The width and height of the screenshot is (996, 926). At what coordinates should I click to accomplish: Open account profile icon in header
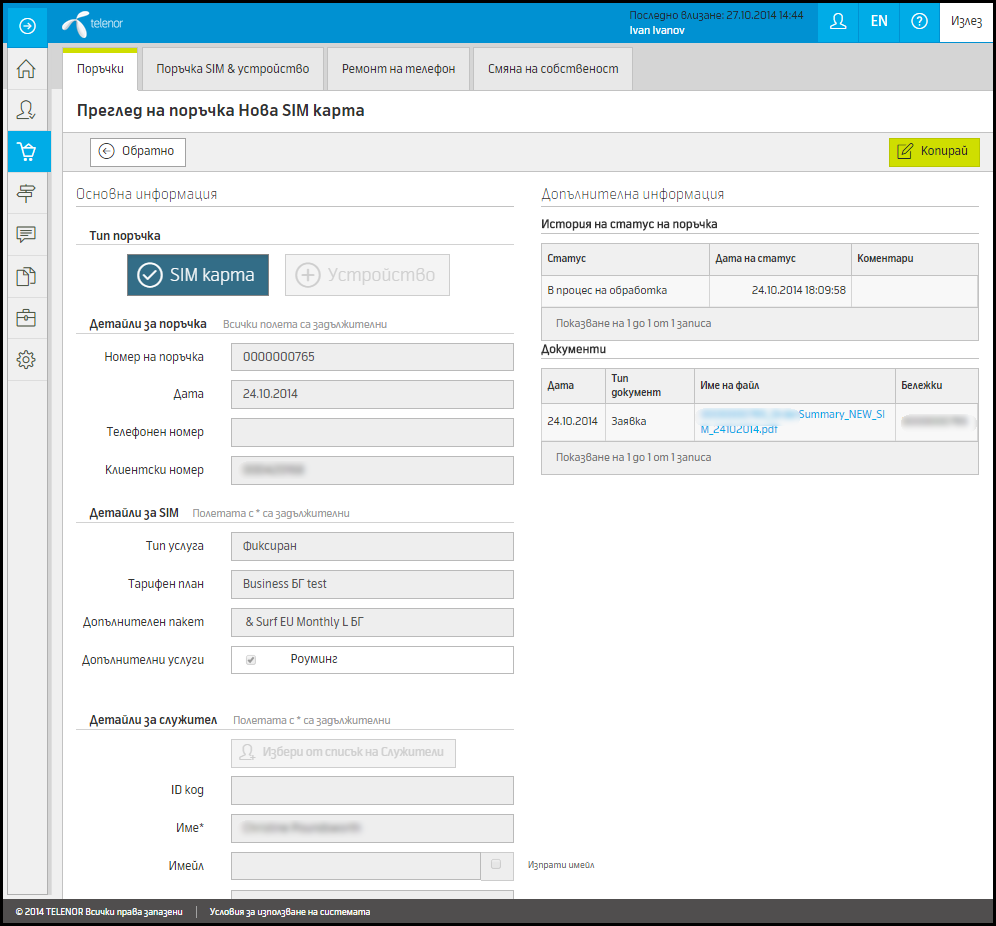[x=838, y=22]
